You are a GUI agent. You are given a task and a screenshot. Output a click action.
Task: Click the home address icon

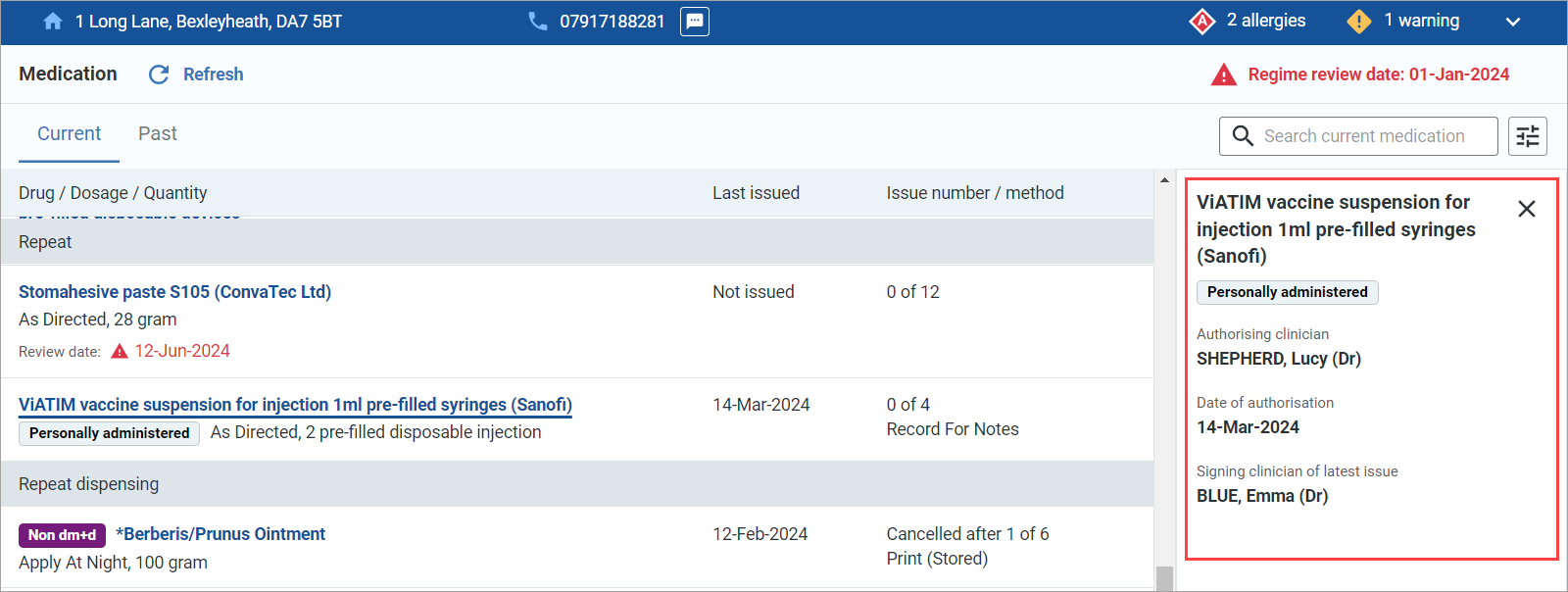click(53, 22)
